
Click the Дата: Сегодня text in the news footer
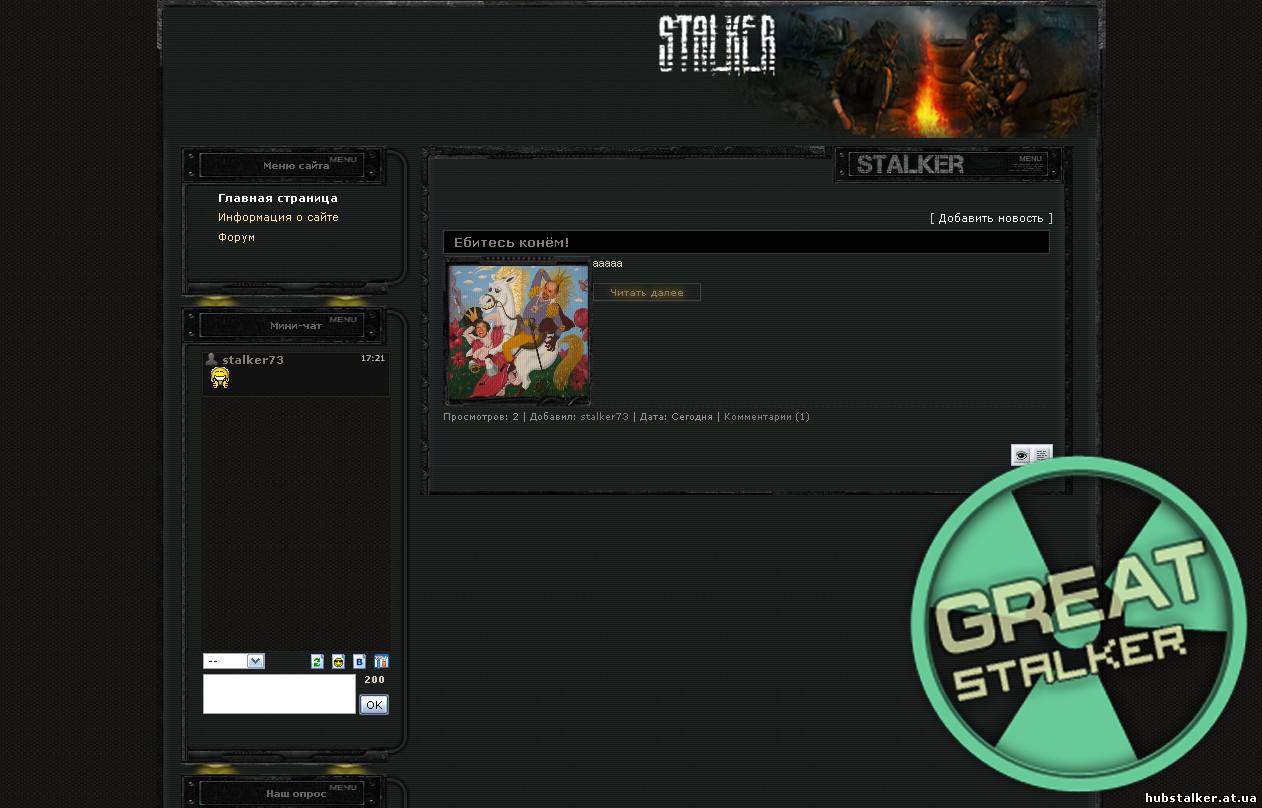[x=675, y=417]
